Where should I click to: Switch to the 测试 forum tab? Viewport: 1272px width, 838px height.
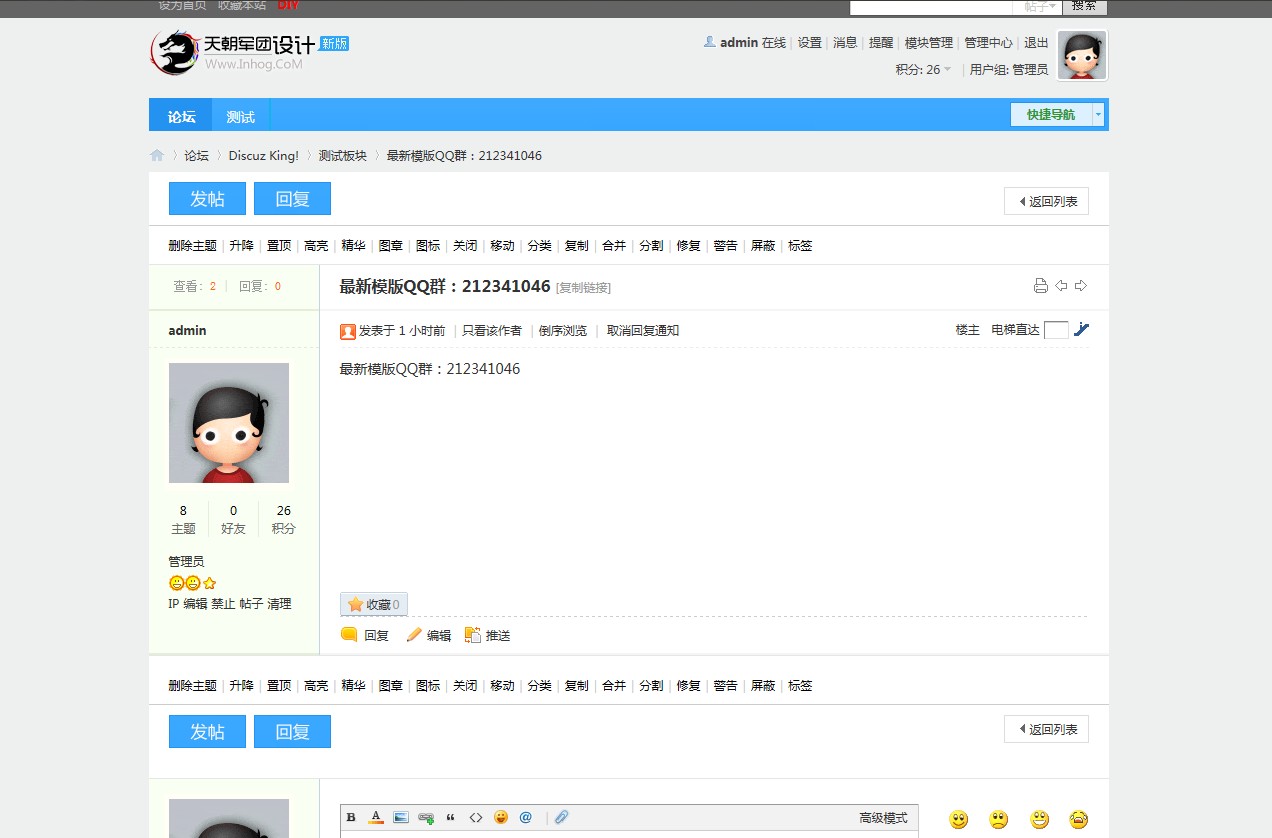(x=240, y=116)
